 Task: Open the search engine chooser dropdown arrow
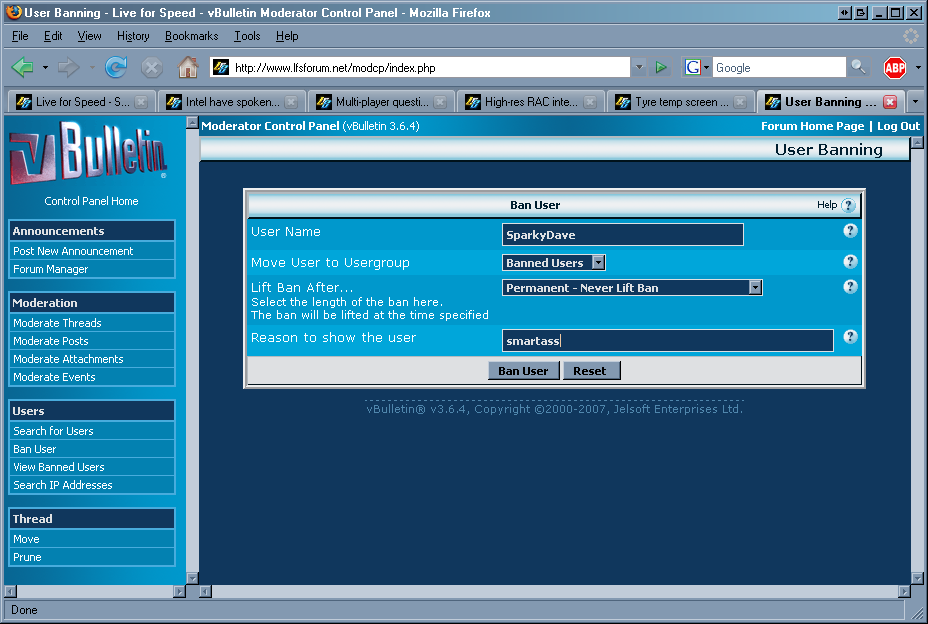pos(706,67)
